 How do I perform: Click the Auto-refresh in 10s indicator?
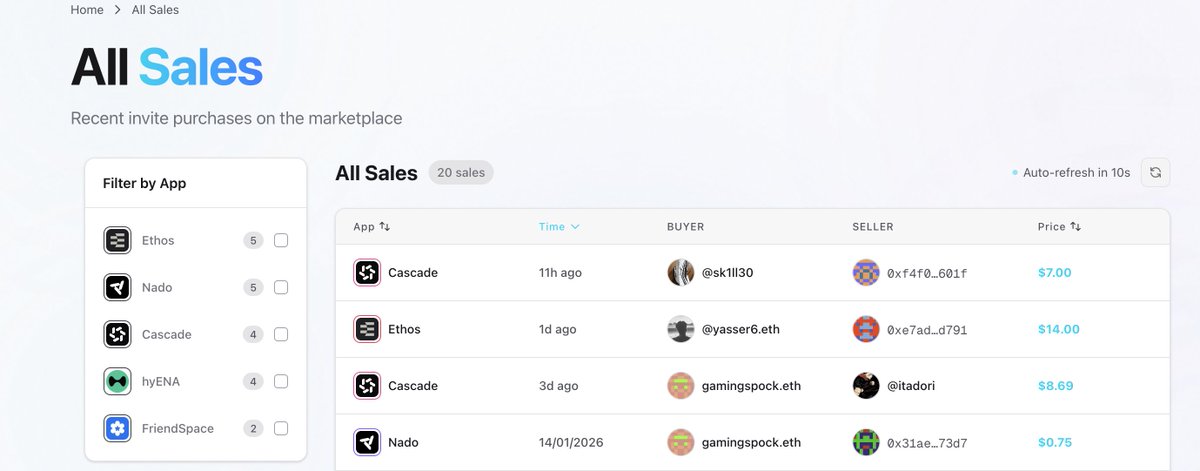(1071, 172)
